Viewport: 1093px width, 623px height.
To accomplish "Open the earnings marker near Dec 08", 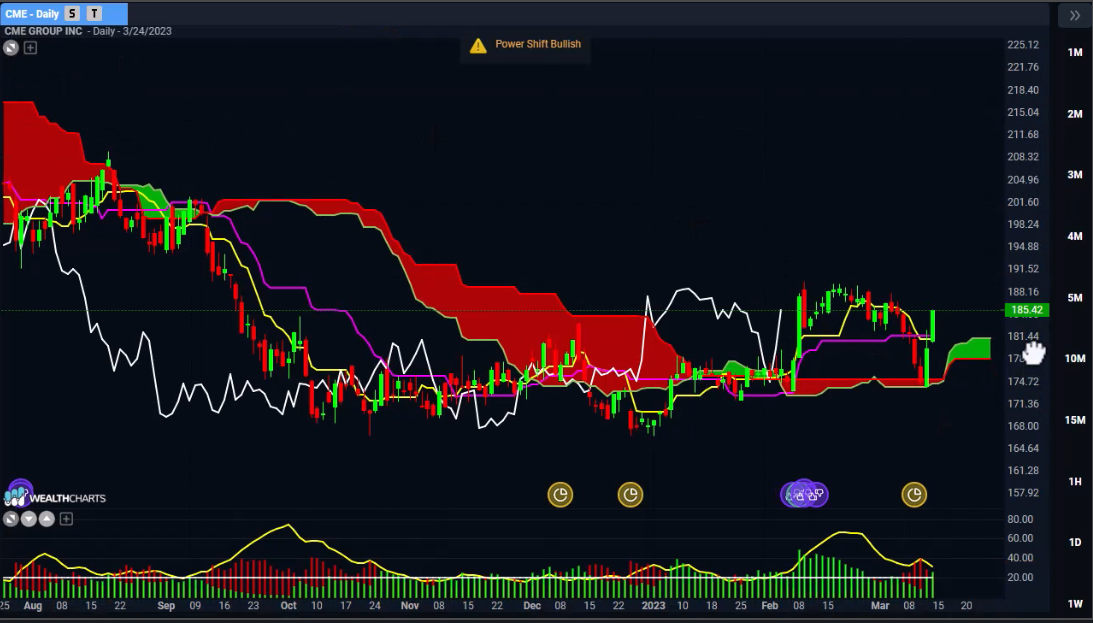I will tap(560, 495).
